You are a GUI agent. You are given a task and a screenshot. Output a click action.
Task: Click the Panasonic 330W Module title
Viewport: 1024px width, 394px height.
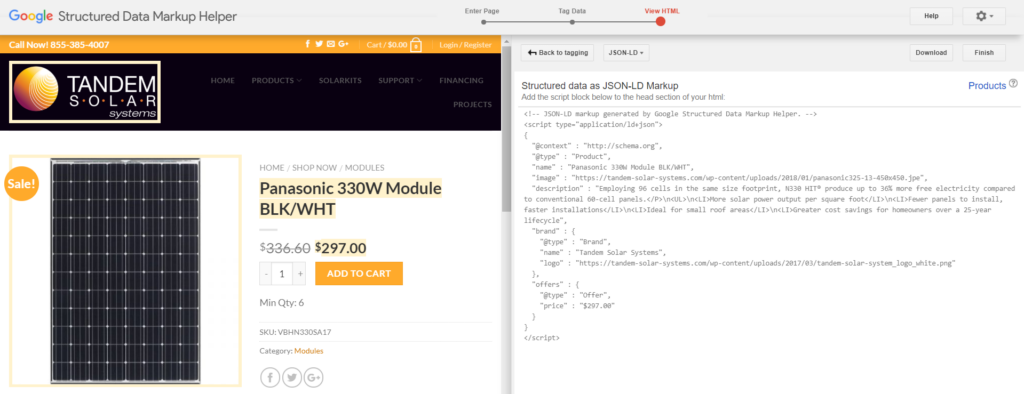click(x=351, y=198)
